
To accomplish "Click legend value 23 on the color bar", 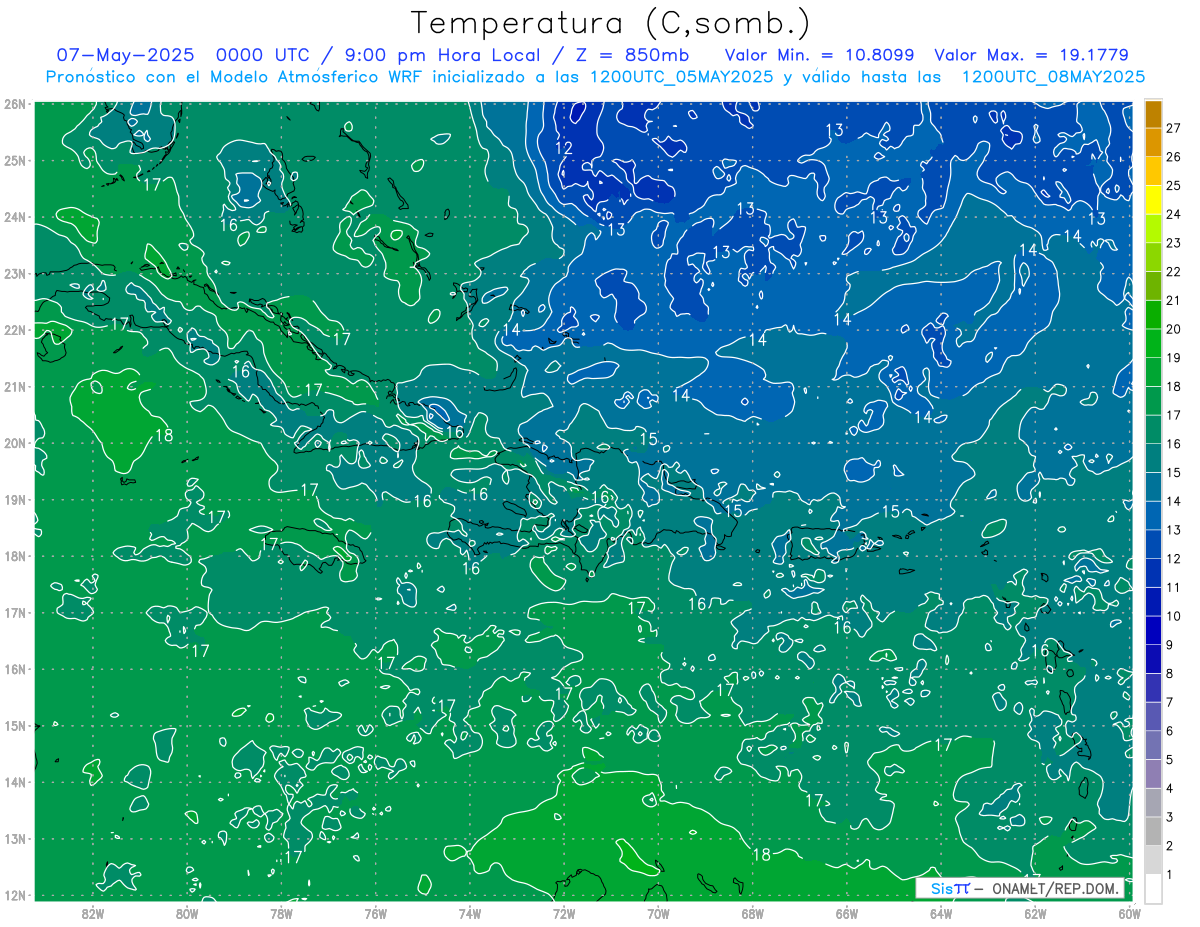I will tap(1174, 243).
